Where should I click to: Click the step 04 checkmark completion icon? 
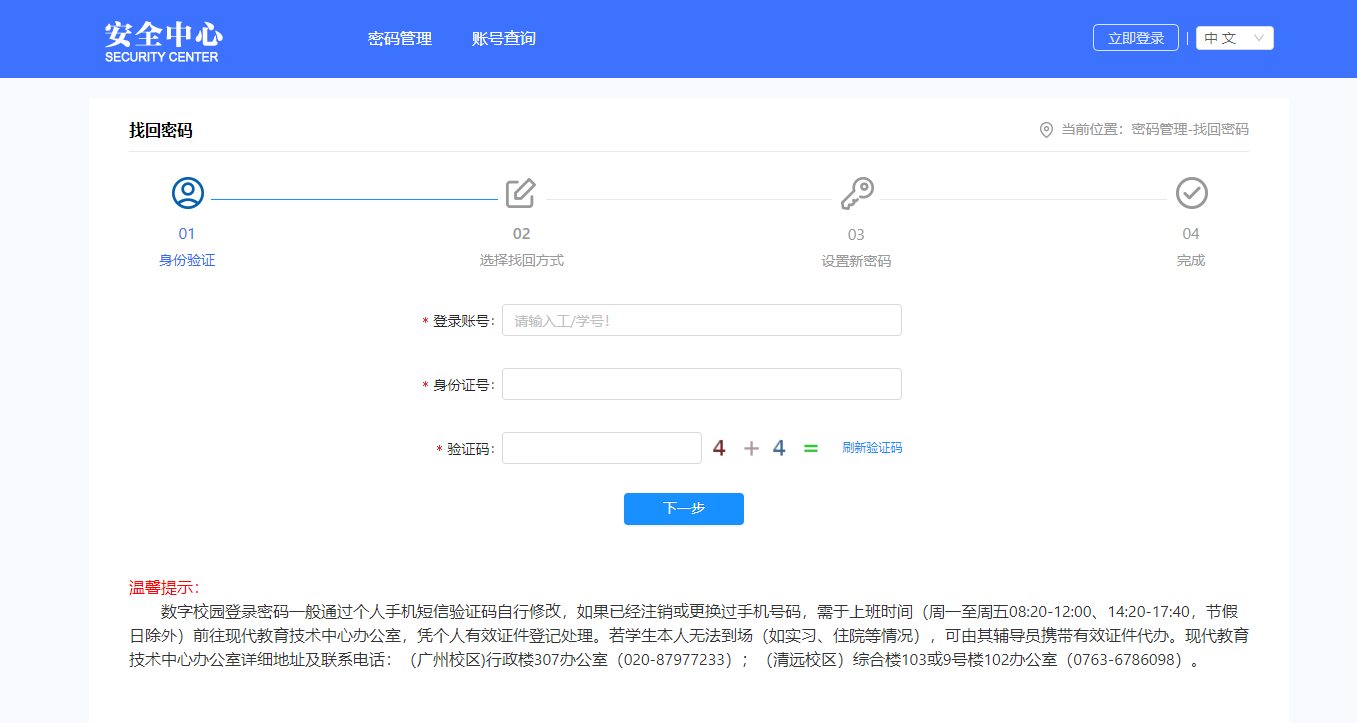1191,193
